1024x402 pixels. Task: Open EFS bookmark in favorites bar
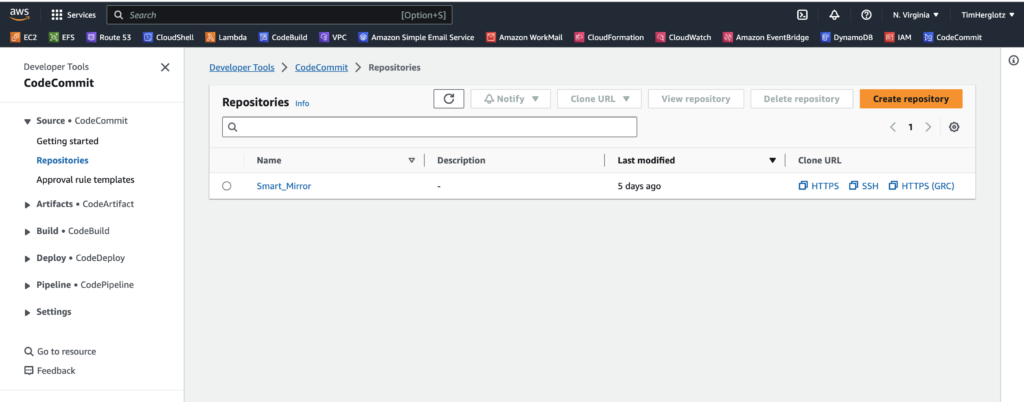pos(62,37)
